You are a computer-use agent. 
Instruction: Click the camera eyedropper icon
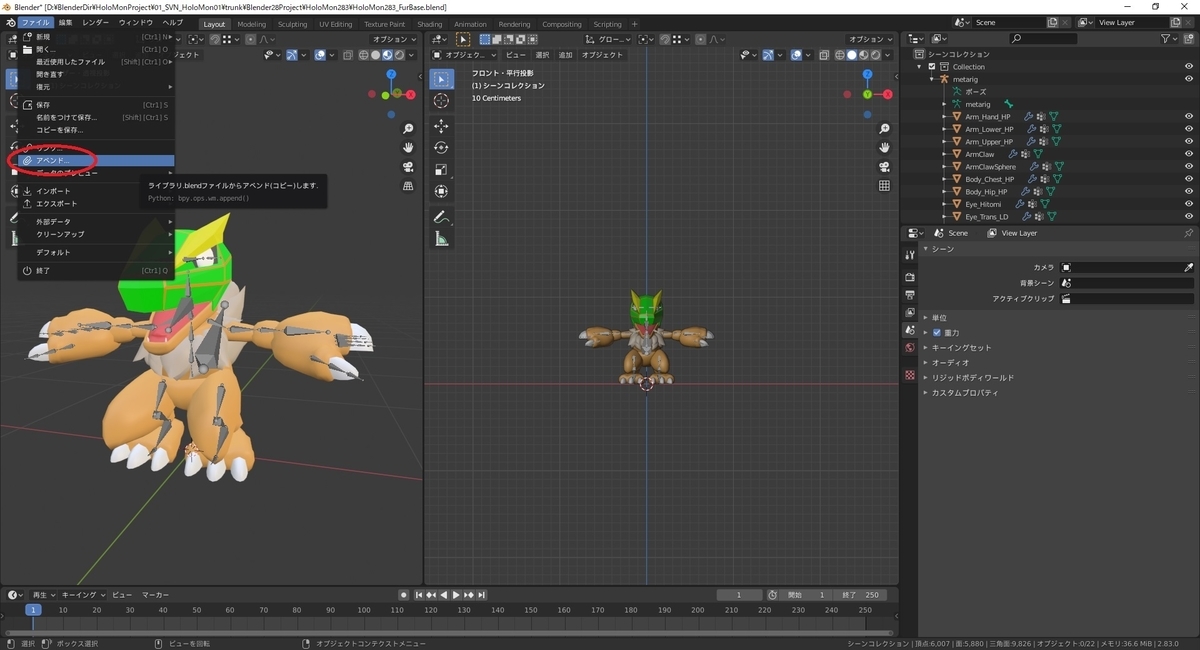(1189, 268)
